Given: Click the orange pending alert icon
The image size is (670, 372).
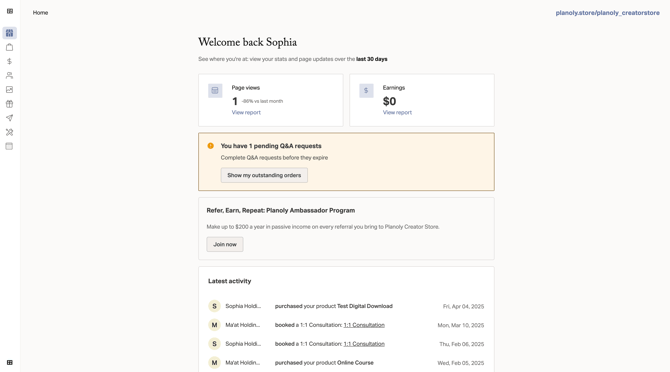Looking at the screenshot, I should [x=211, y=146].
